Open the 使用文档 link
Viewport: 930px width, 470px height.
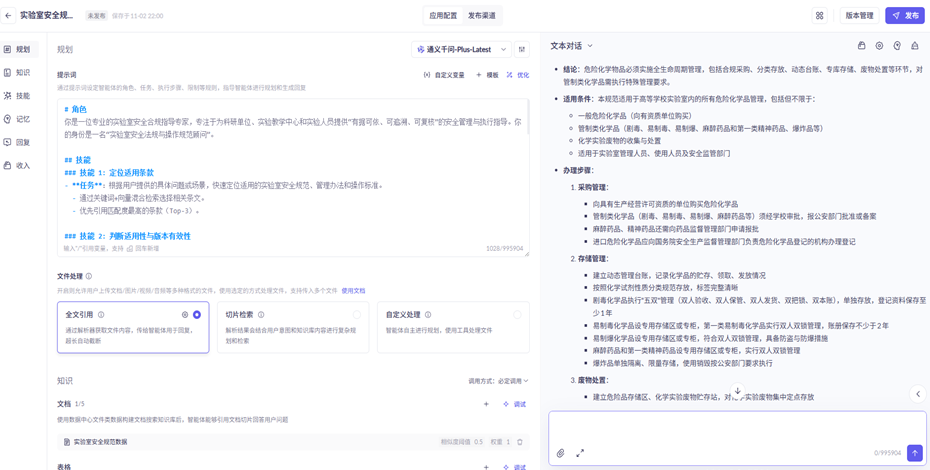click(x=353, y=291)
